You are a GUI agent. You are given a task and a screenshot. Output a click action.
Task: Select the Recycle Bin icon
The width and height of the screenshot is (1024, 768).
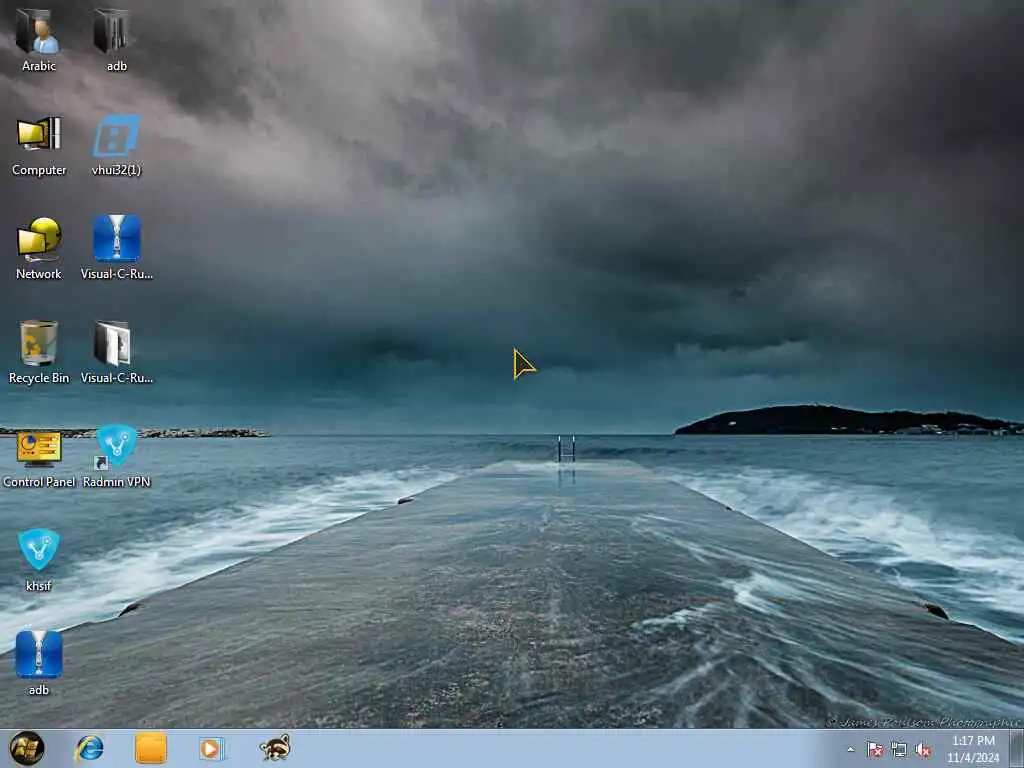point(39,342)
